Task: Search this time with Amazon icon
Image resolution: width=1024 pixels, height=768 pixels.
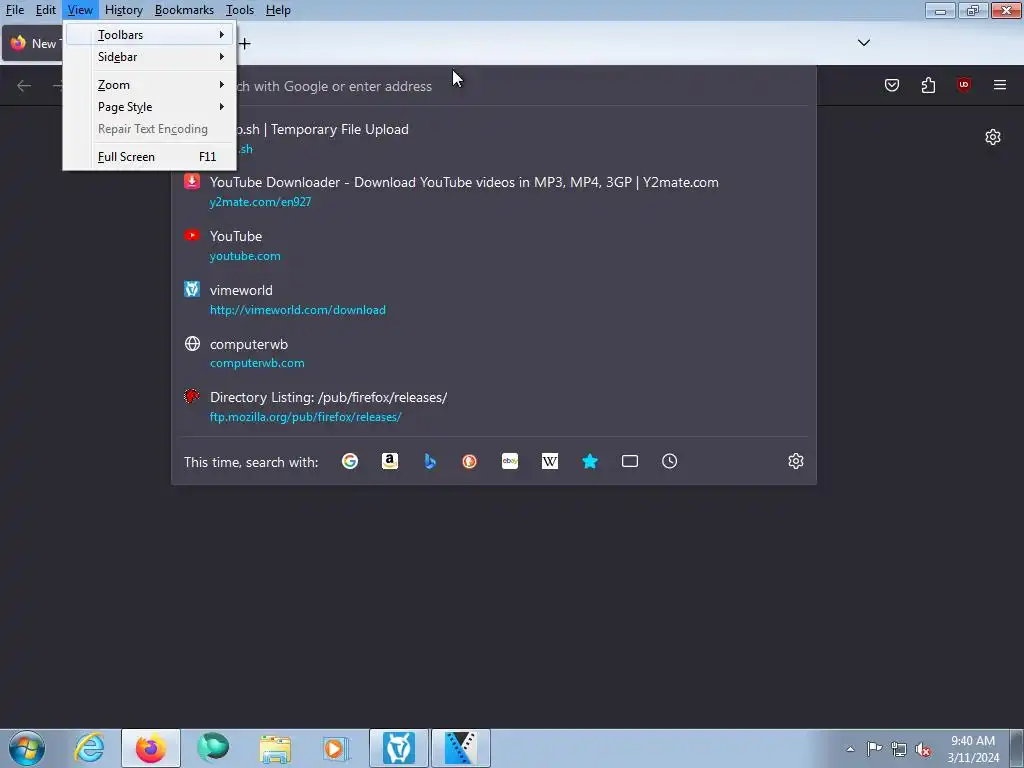Action: (x=390, y=461)
